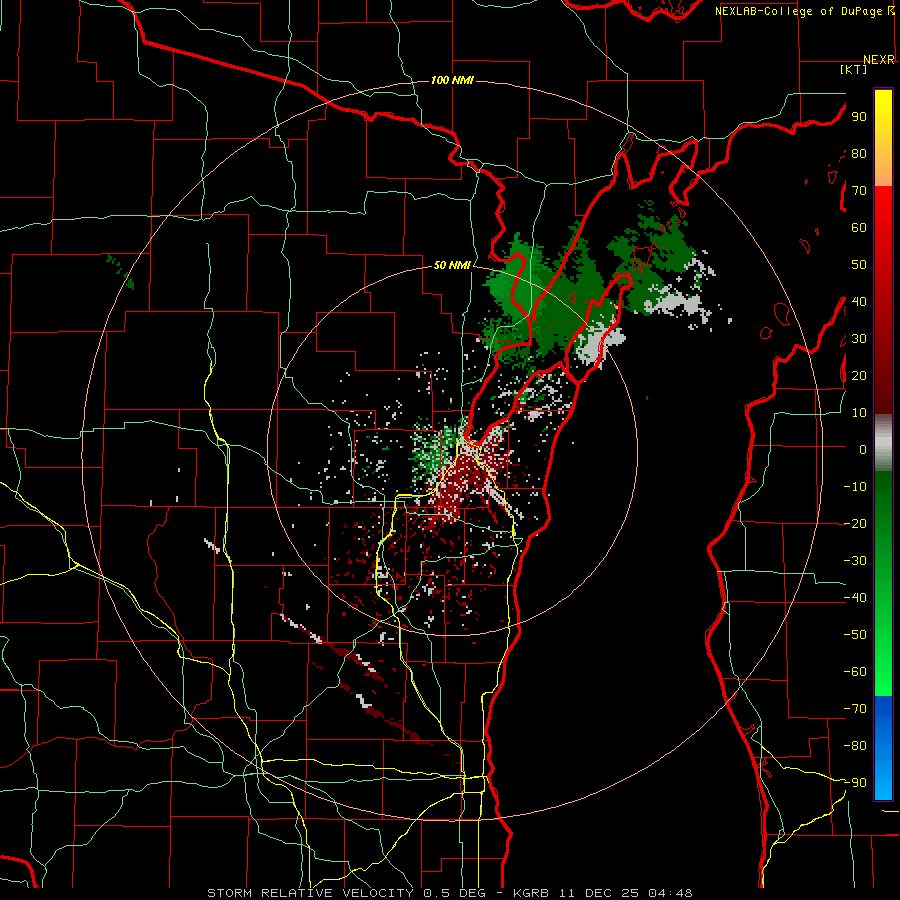Click the -90 value on velocity scale
Viewport: 900px width, 900px height.
(855, 783)
